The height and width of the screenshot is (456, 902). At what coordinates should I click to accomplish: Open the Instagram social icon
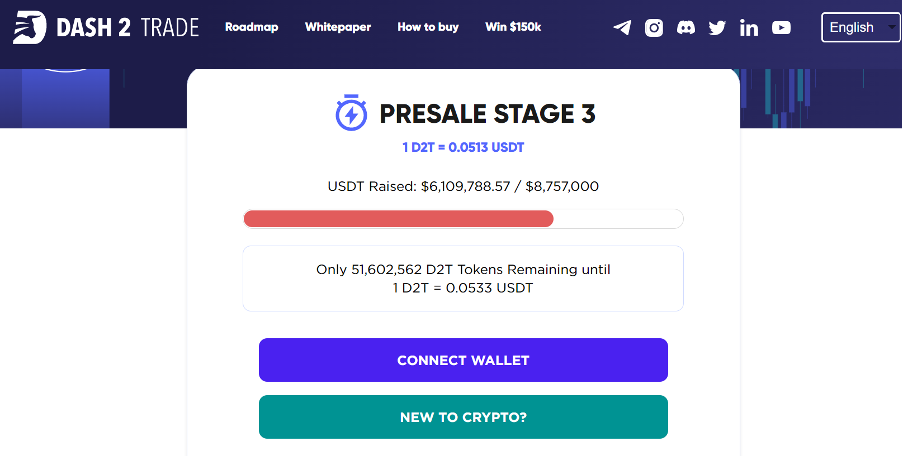[x=653, y=27]
